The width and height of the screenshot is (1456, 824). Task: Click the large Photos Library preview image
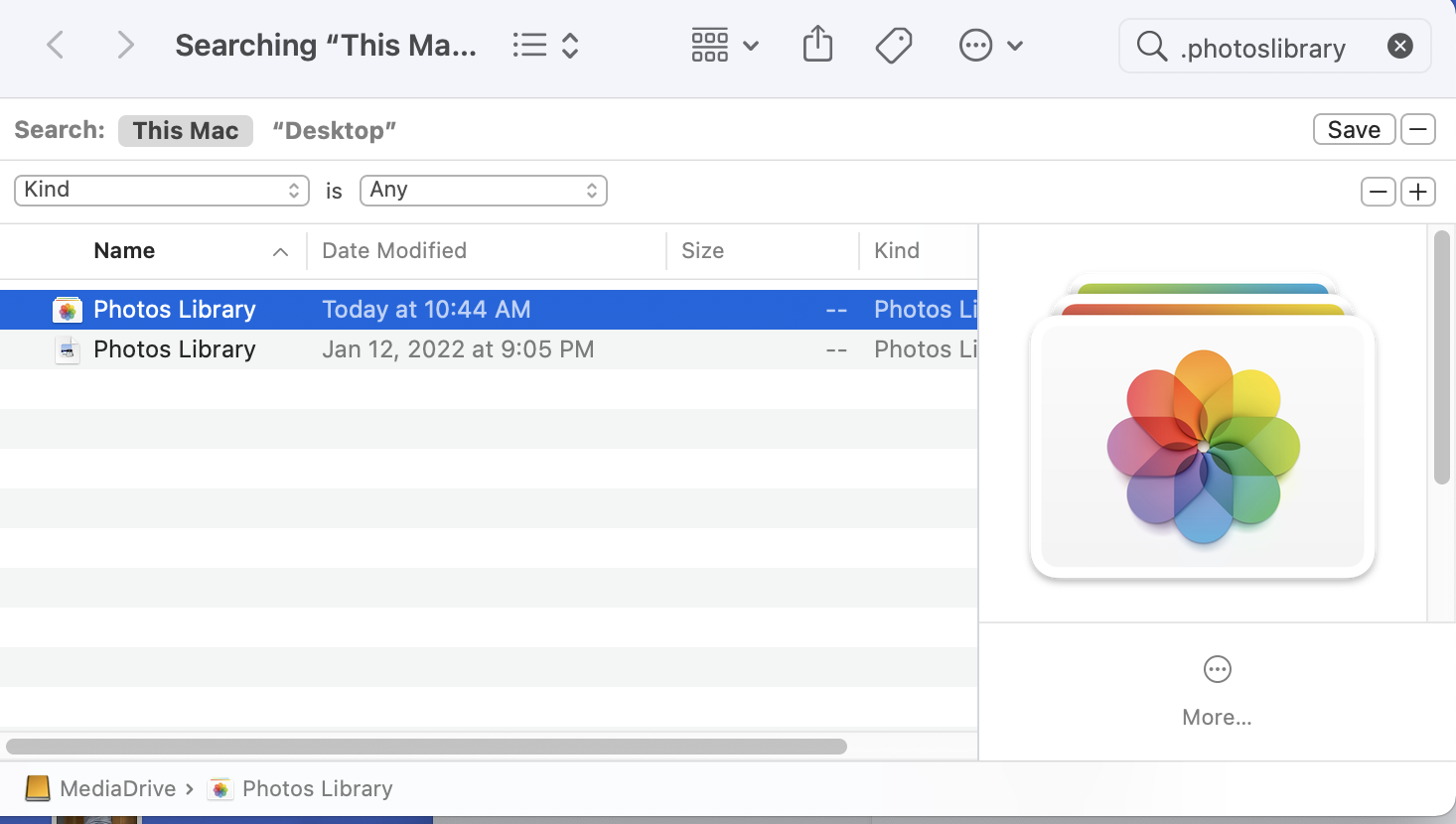[1203, 428]
